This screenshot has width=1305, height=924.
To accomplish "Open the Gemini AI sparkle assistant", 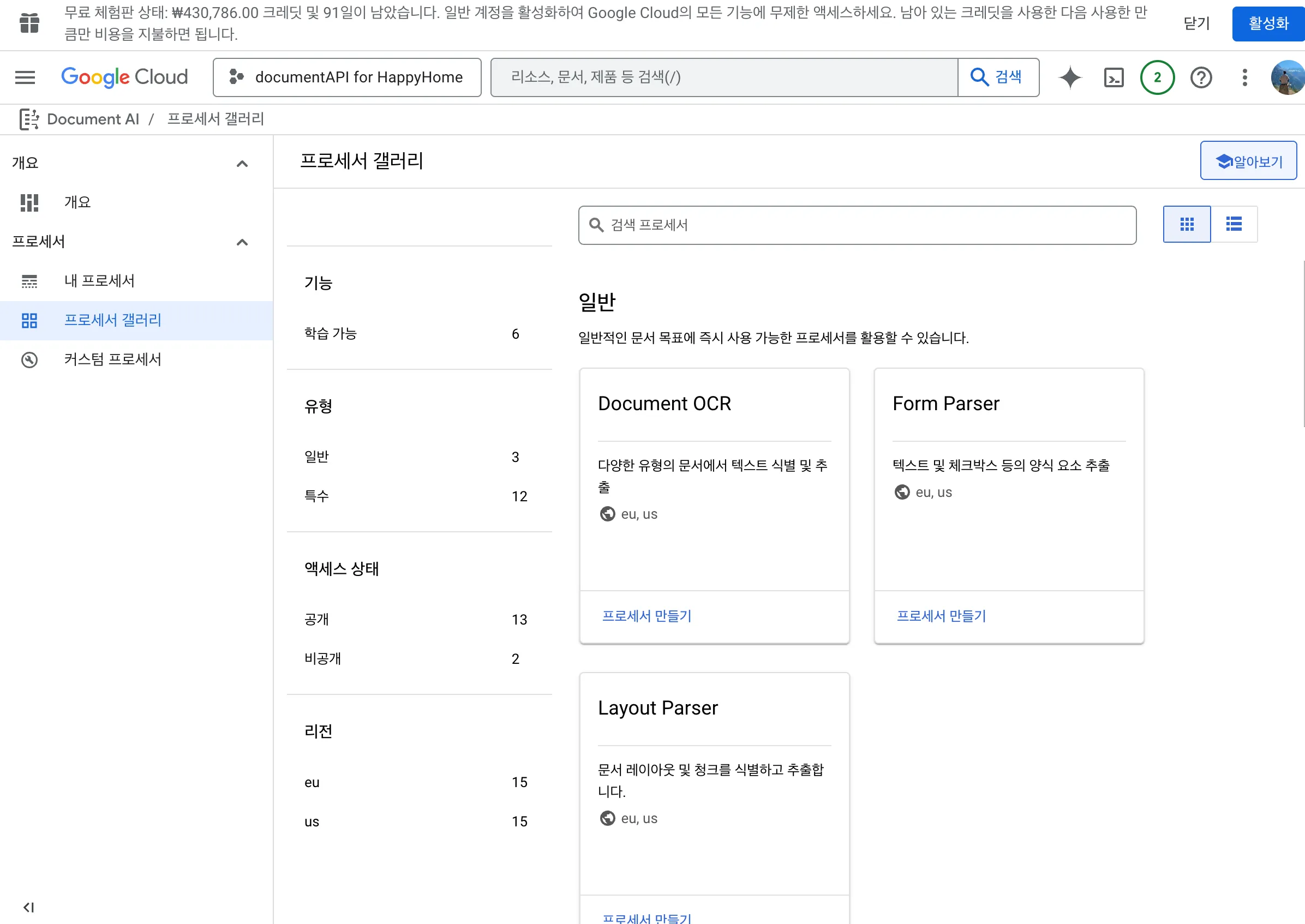I will tap(1070, 77).
